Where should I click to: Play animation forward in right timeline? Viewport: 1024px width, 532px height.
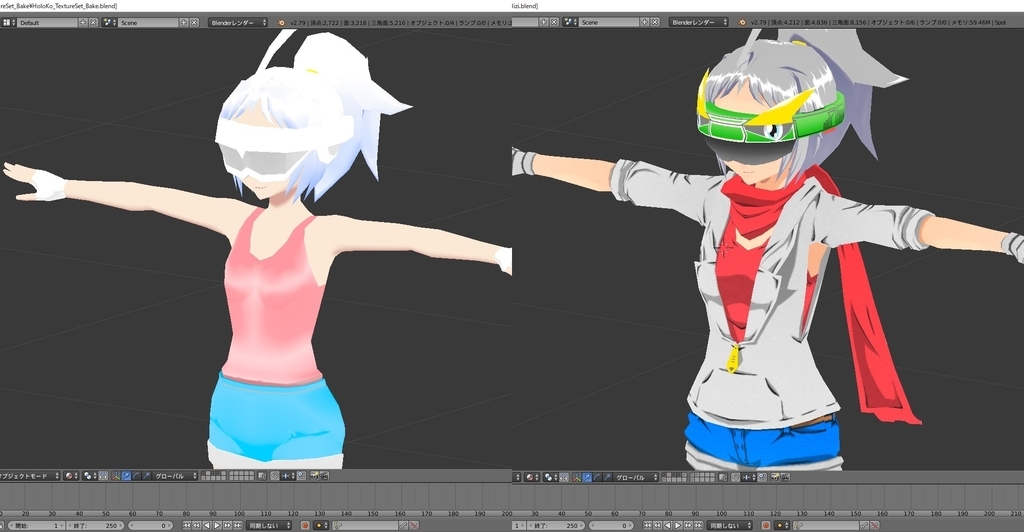(678, 525)
